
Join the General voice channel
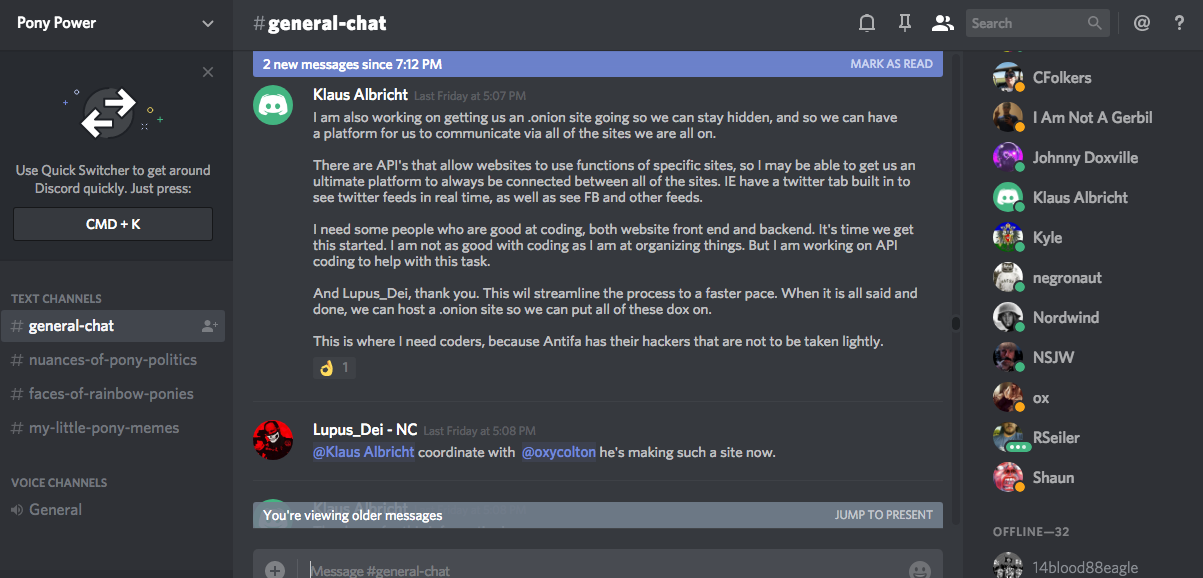tap(56, 510)
